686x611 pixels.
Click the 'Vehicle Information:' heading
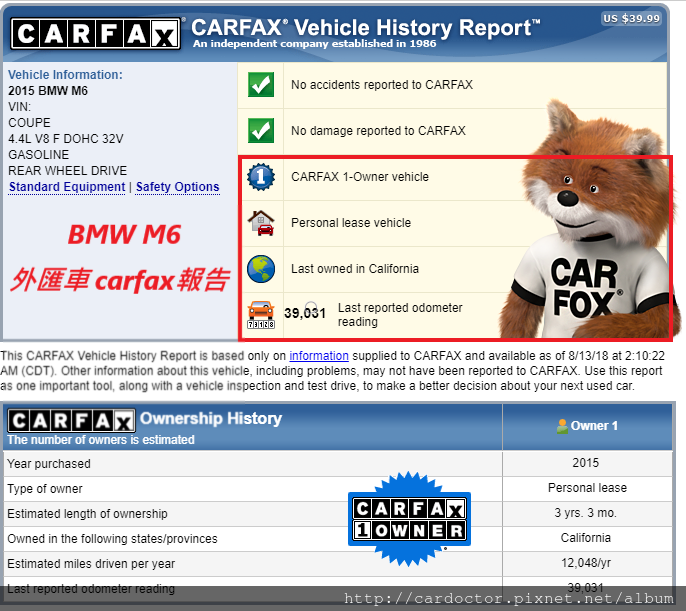click(x=65, y=75)
